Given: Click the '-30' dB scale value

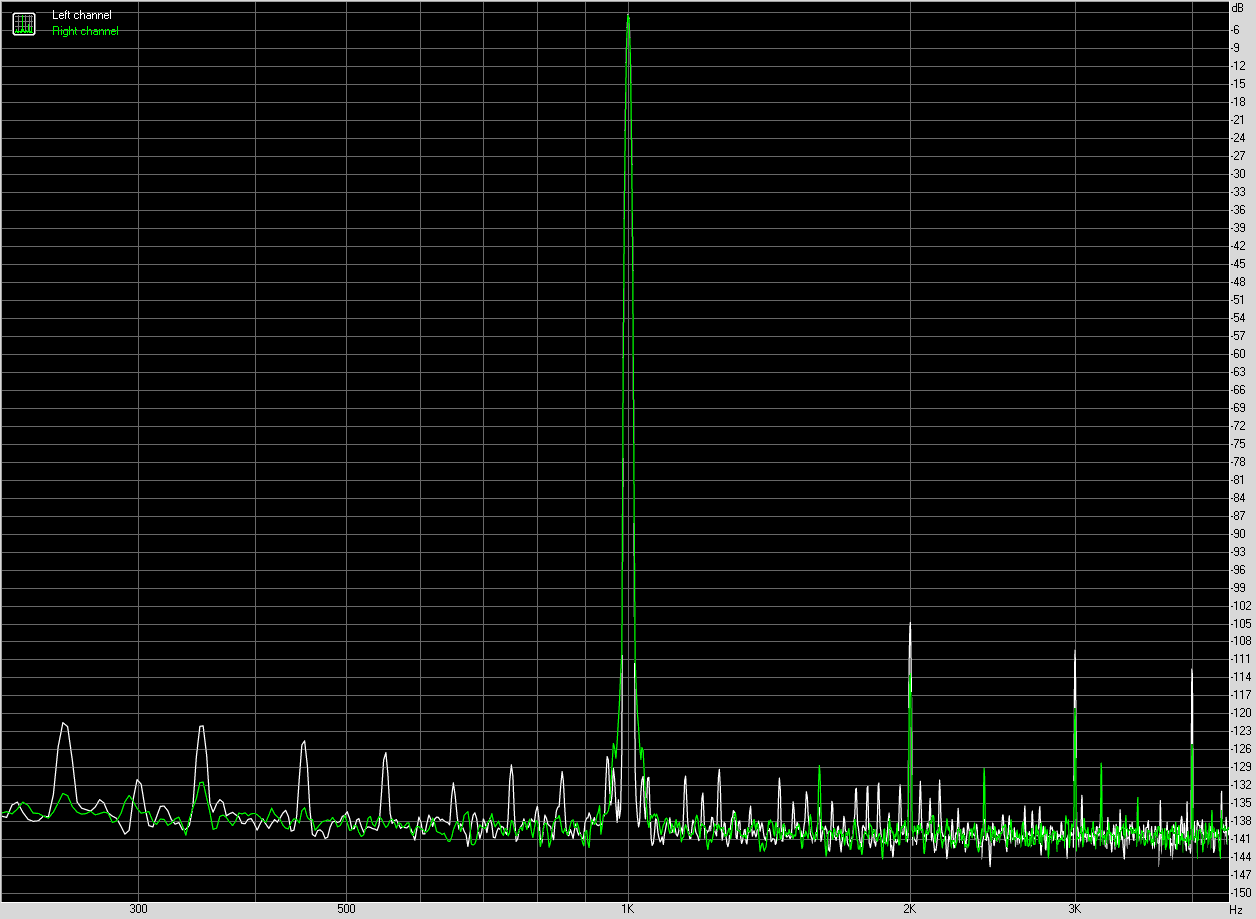Looking at the screenshot, I should click(1239, 173).
